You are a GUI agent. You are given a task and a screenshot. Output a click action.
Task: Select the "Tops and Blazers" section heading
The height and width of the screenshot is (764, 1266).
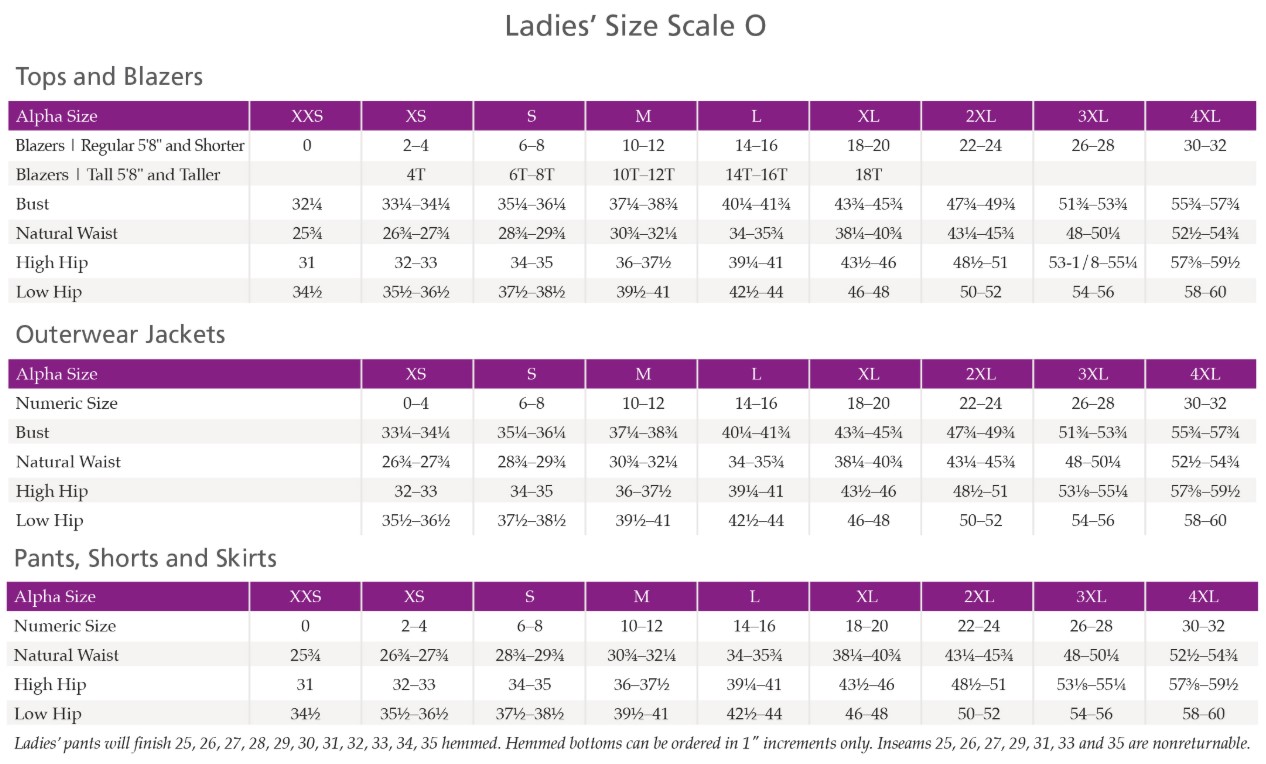click(109, 77)
